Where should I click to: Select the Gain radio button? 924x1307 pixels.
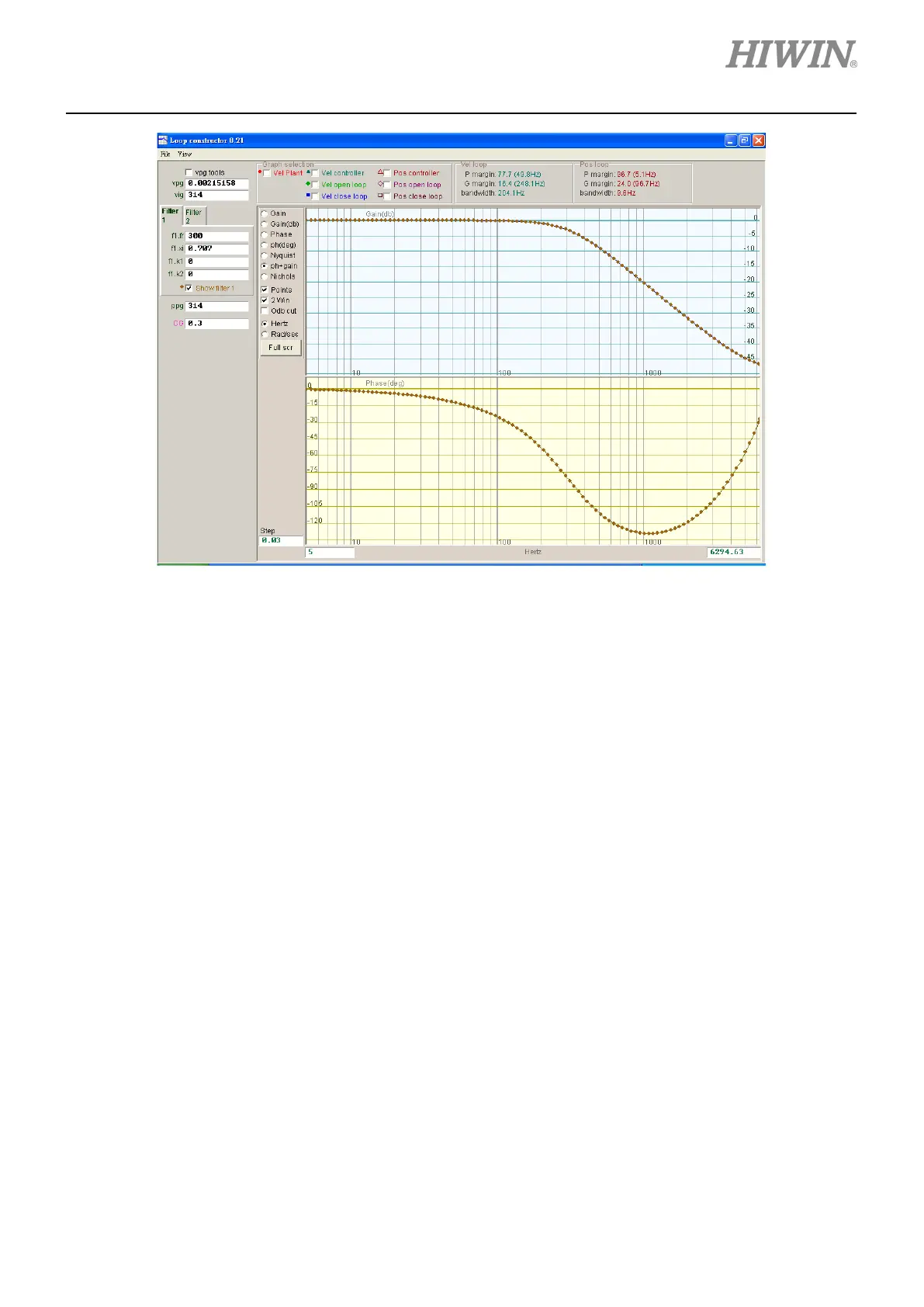pyautogui.click(x=265, y=213)
